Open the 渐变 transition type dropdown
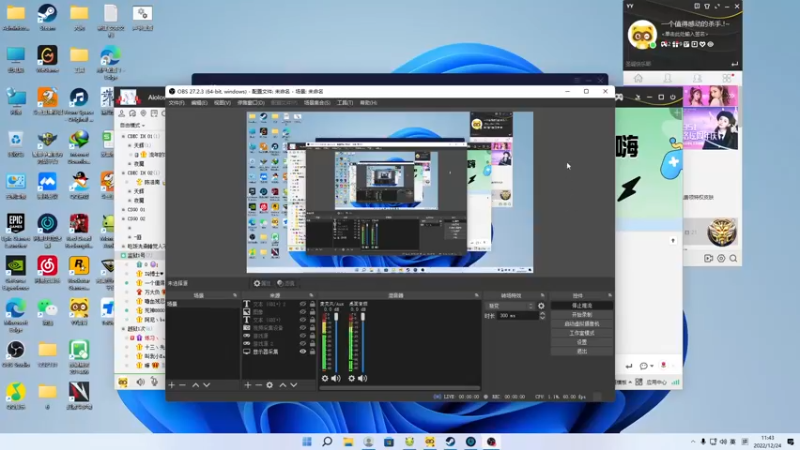This screenshot has width=800, height=450. pos(510,306)
